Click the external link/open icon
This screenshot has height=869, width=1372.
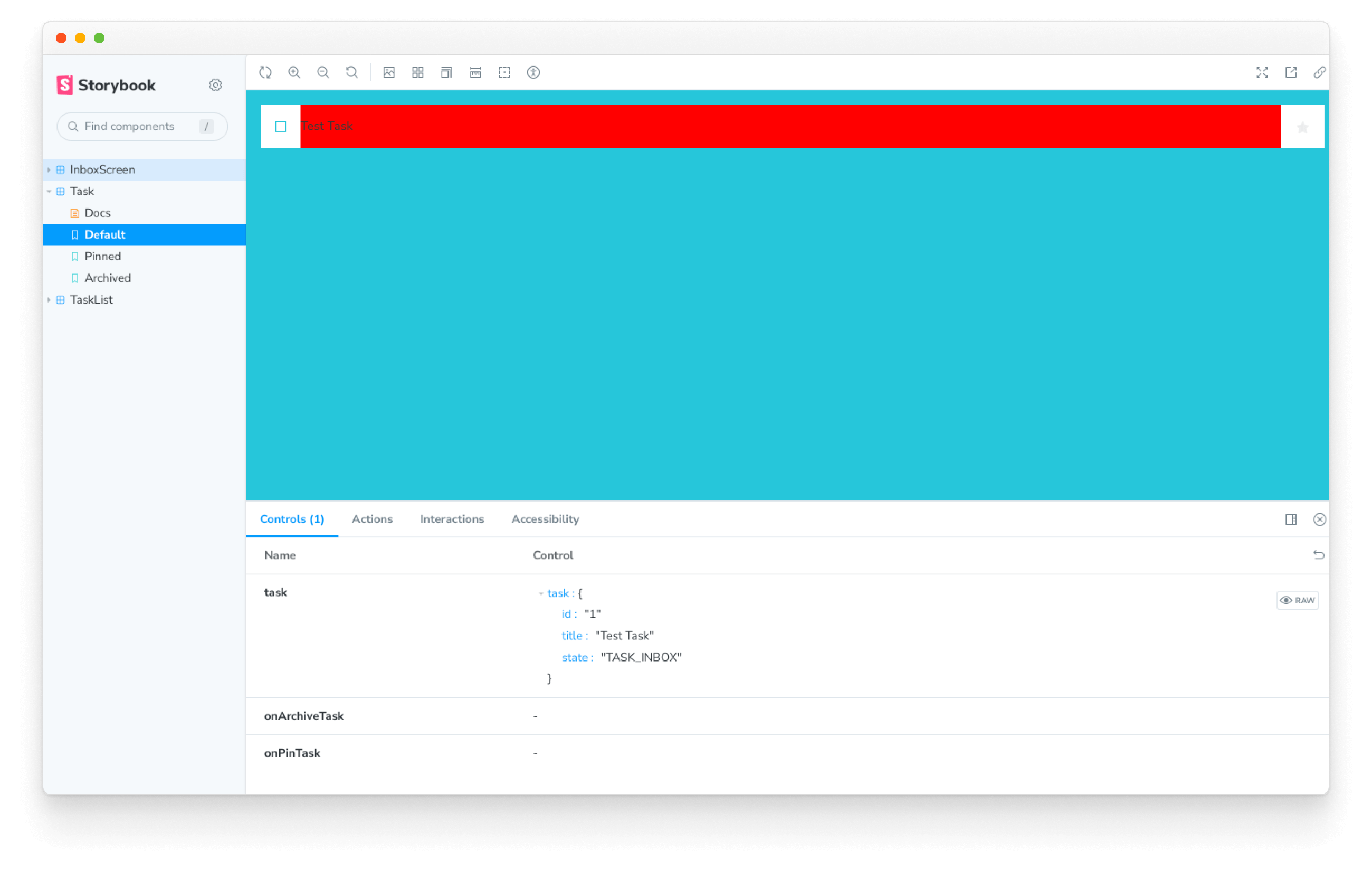[1290, 72]
